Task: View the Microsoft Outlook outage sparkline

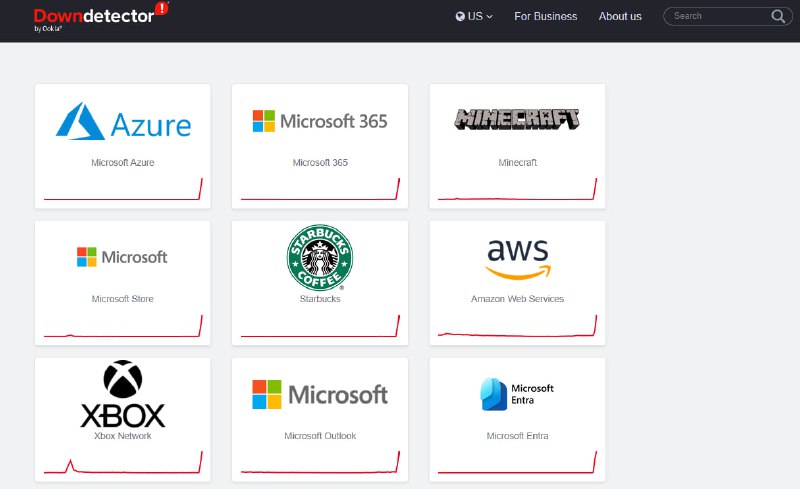Action: tap(320, 462)
